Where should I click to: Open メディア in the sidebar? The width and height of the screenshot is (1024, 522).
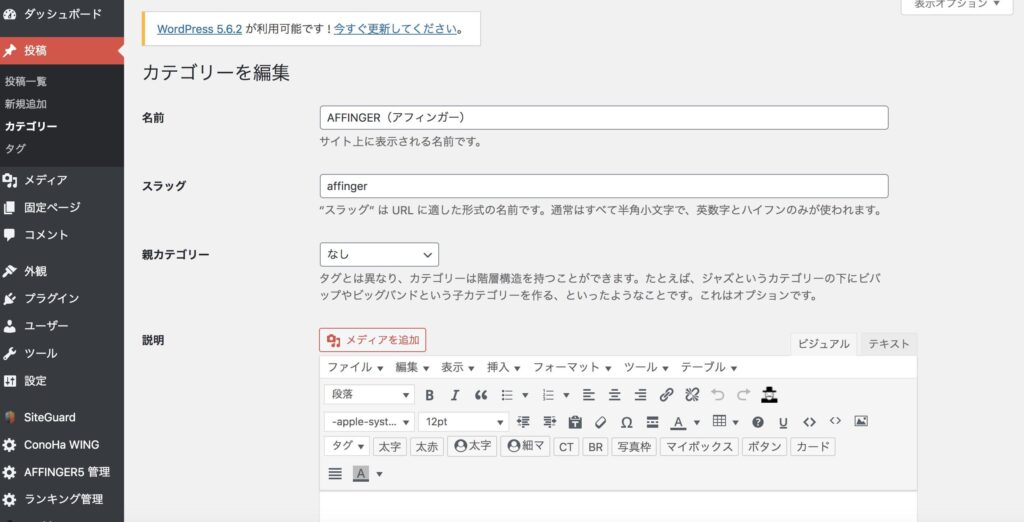(62, 180)
